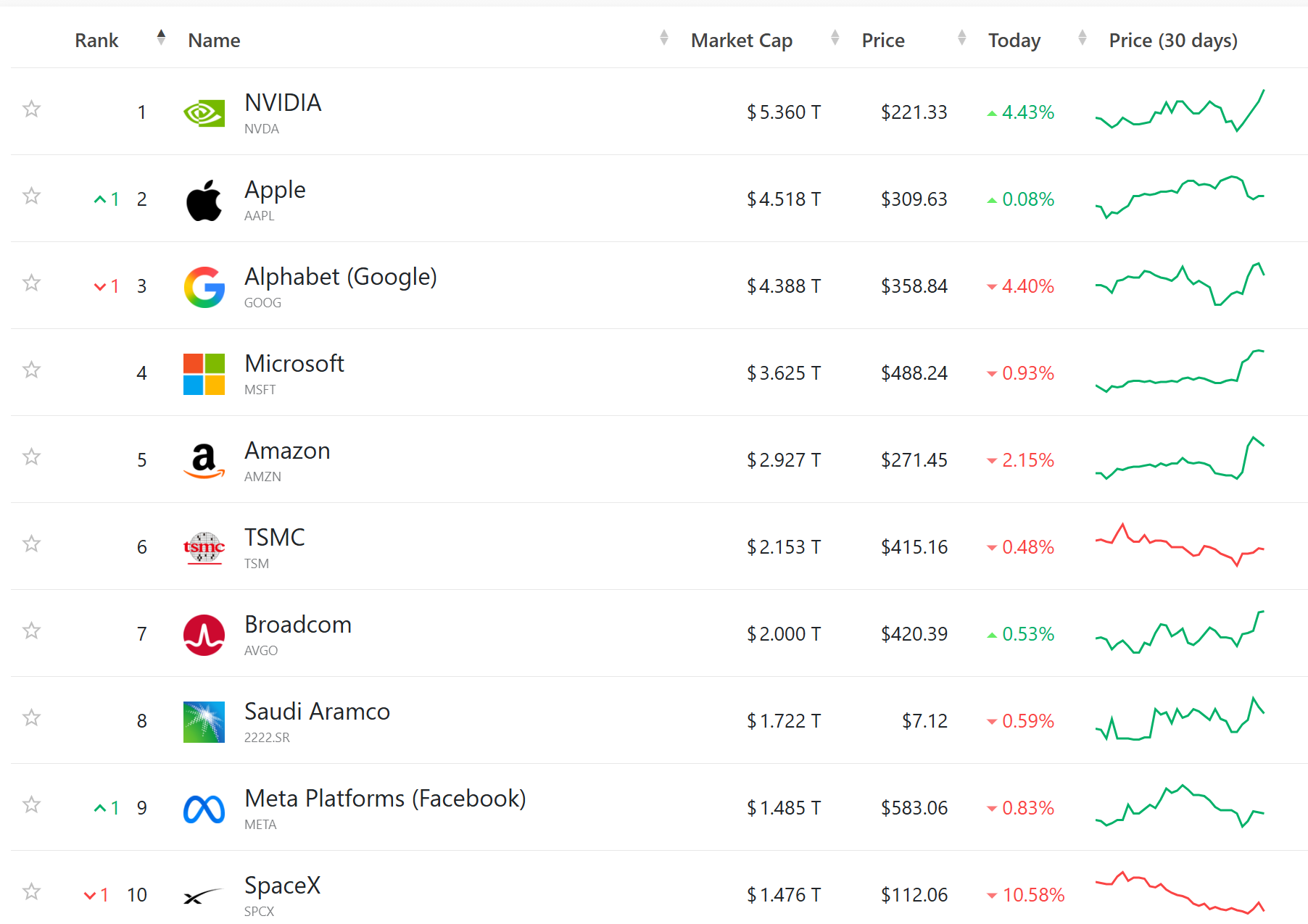Click the TSMC logo icon

pos(204,548)
